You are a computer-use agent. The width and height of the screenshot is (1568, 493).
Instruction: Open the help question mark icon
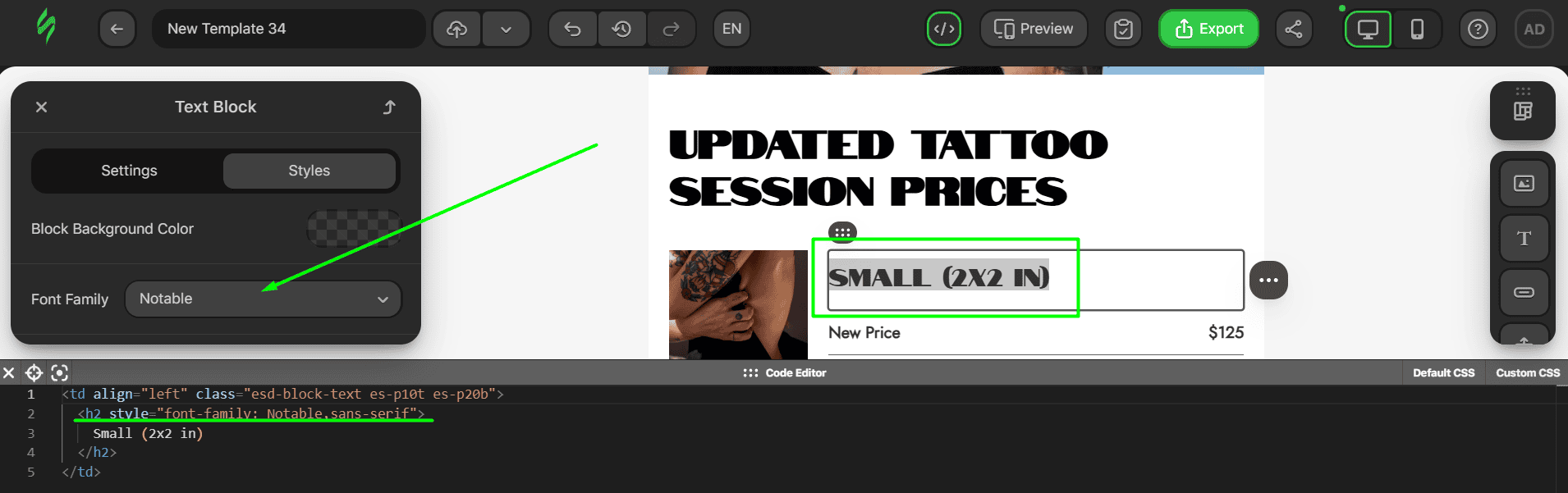coord(1478,29)
